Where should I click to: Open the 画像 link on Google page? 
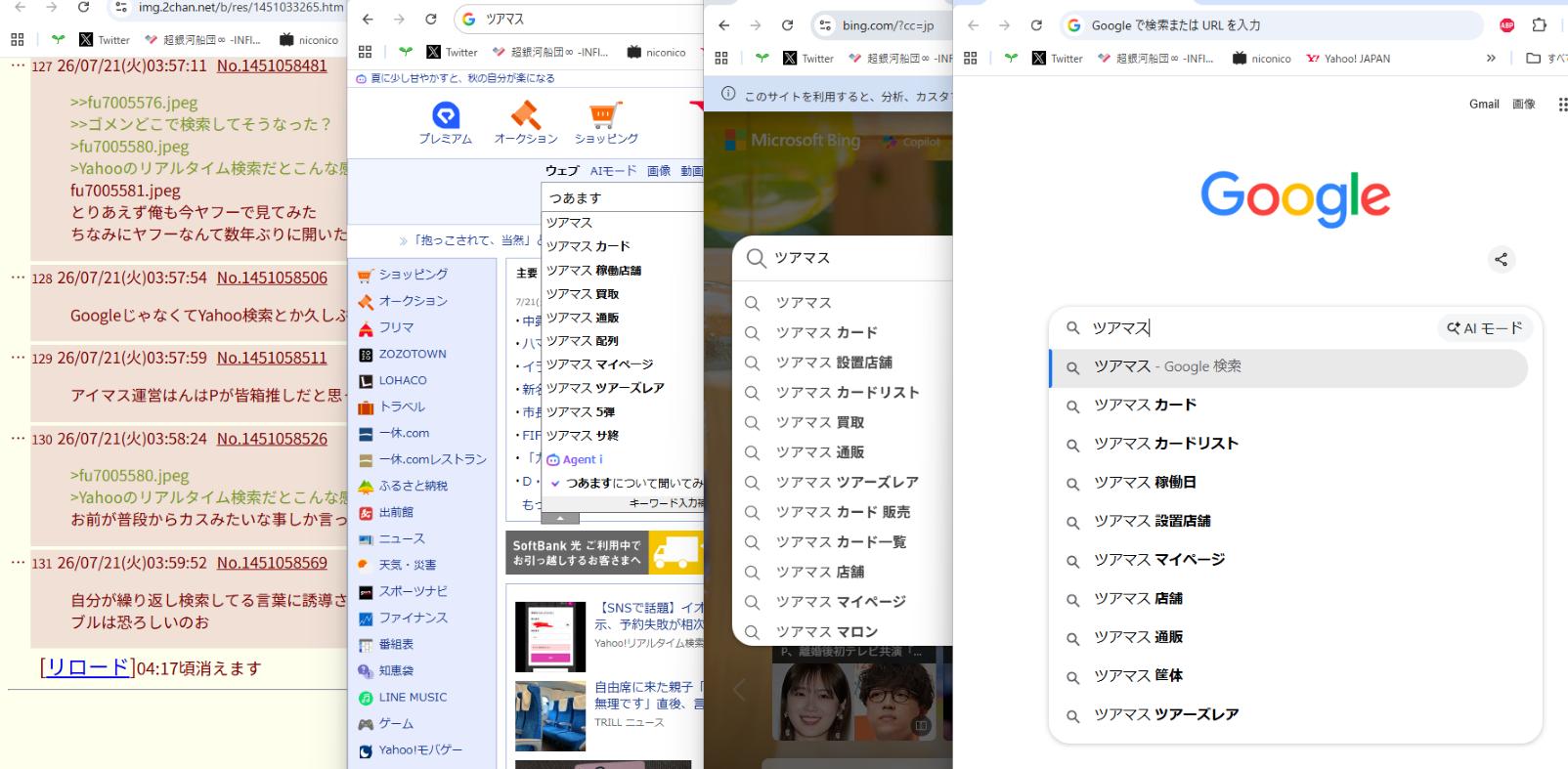click(1524, 104)
